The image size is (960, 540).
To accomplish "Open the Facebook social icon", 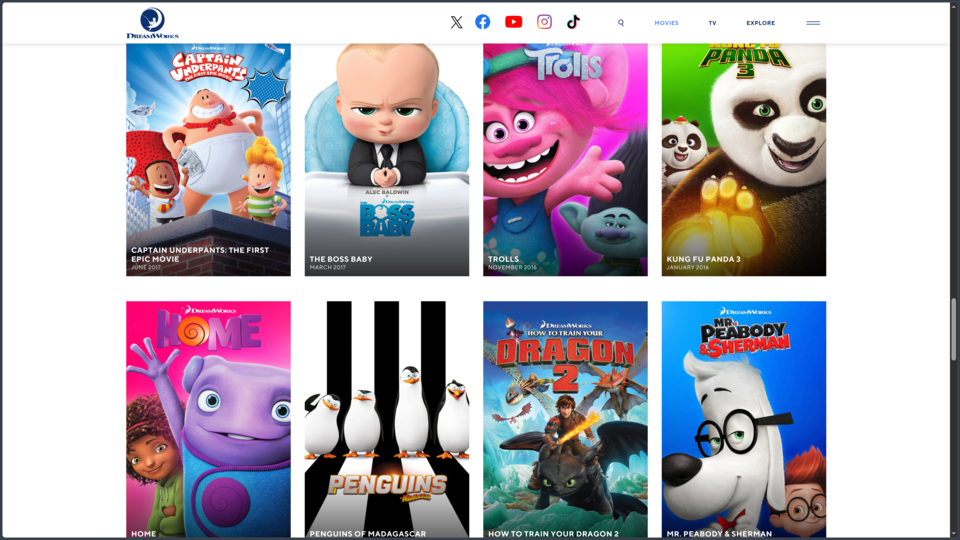I will click(482, 22).
